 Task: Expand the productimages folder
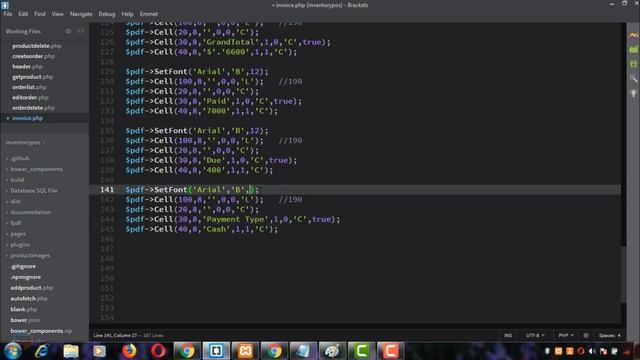pyautogui.click(x=30, y=255)
